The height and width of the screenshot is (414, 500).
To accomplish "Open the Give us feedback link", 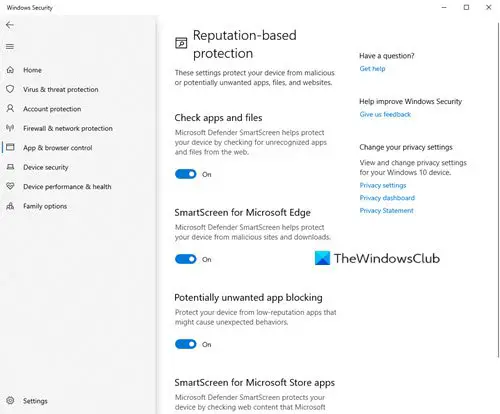I will pos(385,114).
